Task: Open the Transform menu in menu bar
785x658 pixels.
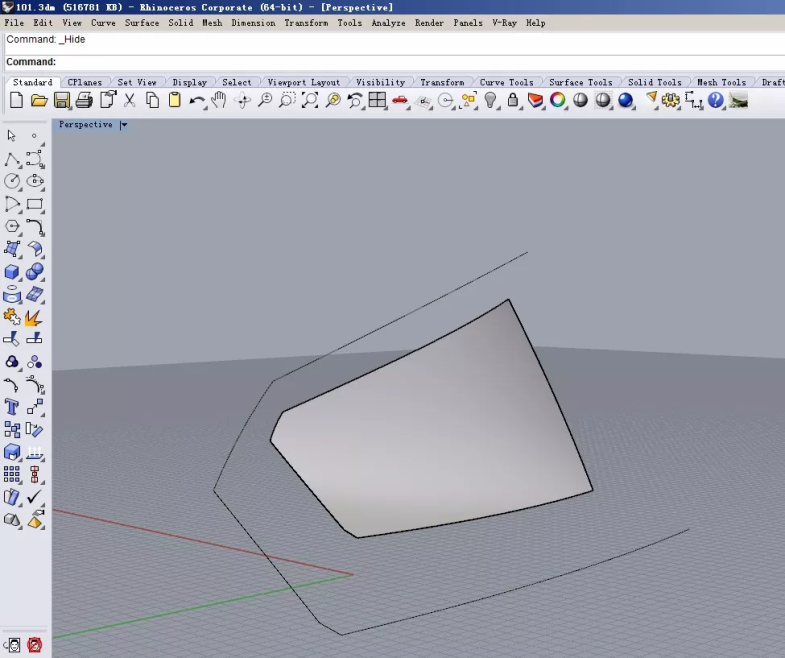Action: [x=306, y=22]
